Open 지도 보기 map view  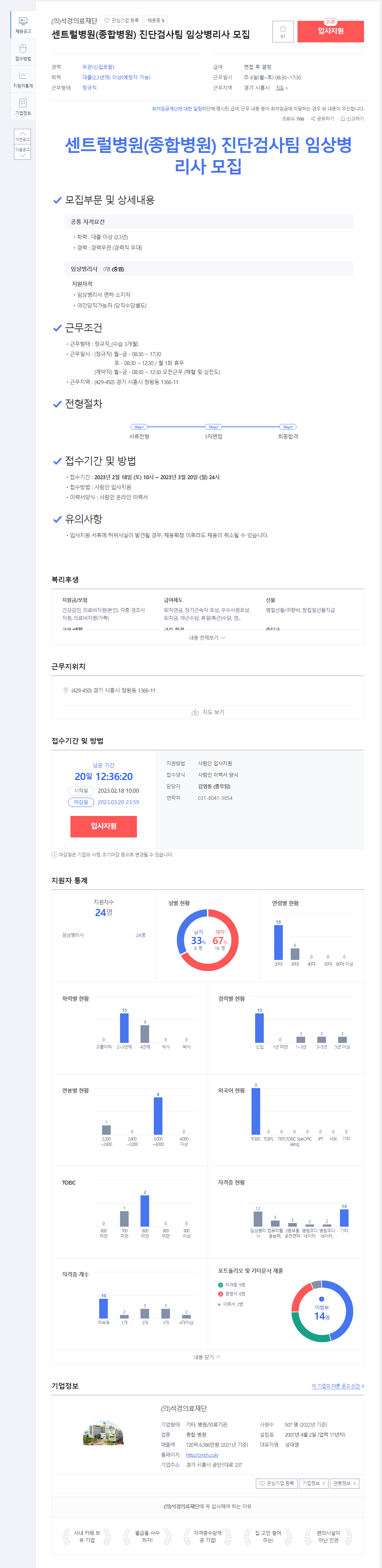(208, 711)
